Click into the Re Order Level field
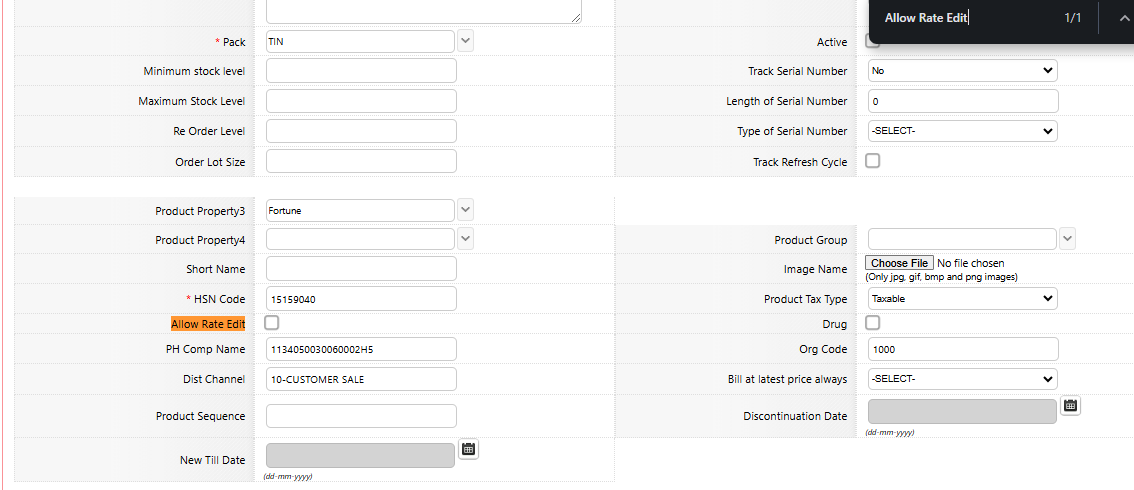Screen dimensions: 1134x490 click(362, 131)
